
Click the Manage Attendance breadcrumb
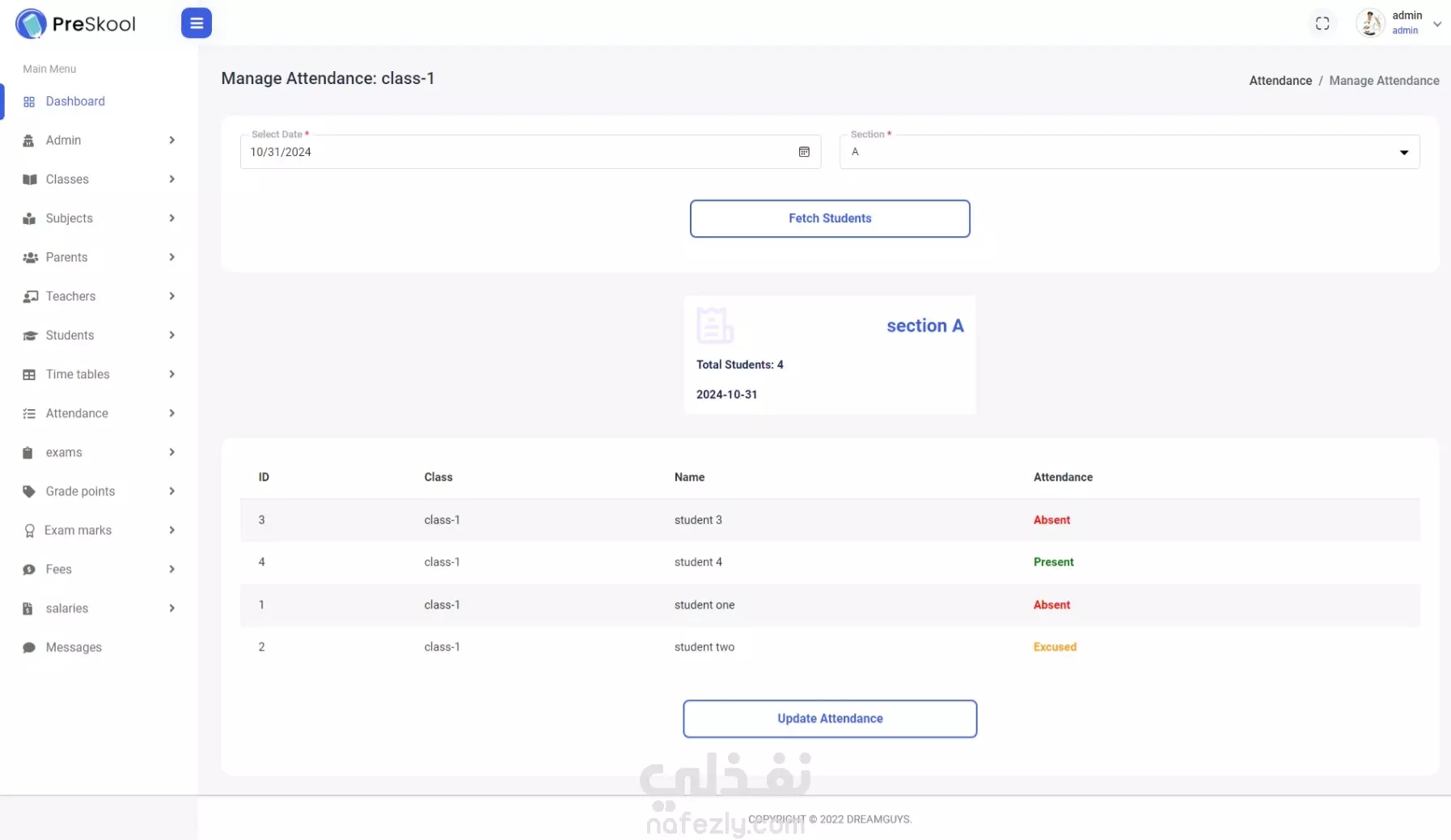tap(1384, 81)
